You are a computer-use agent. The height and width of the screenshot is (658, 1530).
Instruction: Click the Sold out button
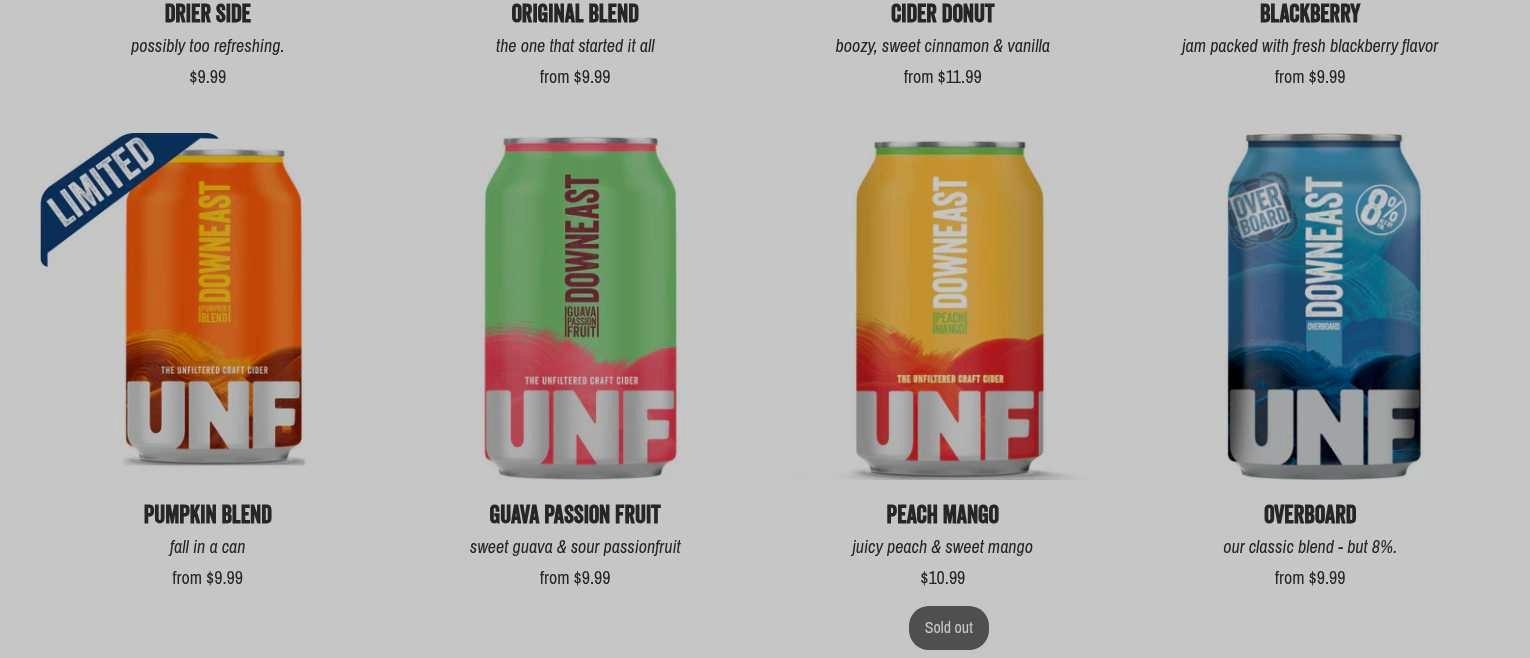[x=949, y=628]
